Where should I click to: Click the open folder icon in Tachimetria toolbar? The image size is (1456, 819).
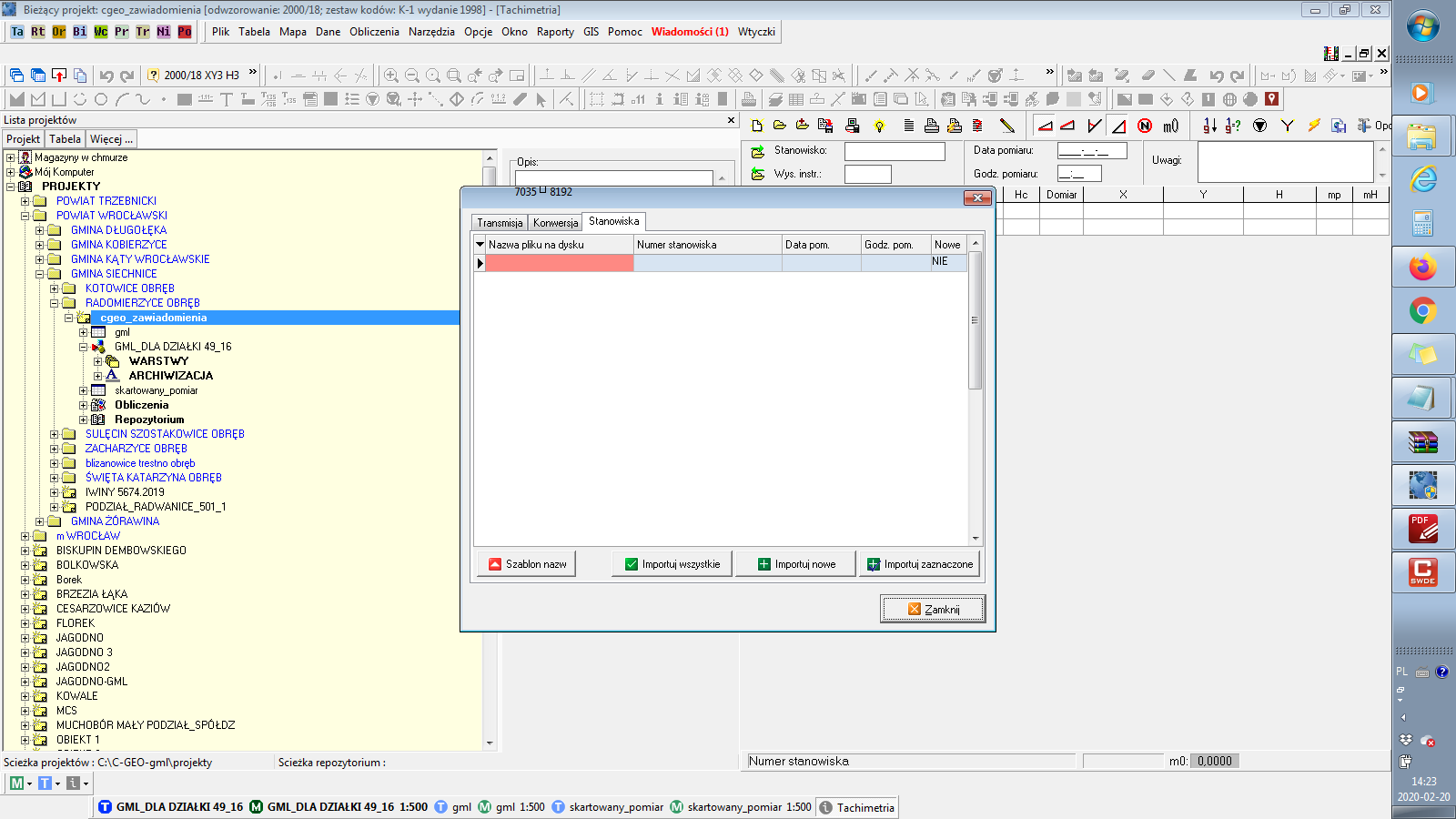pos(780,126)
